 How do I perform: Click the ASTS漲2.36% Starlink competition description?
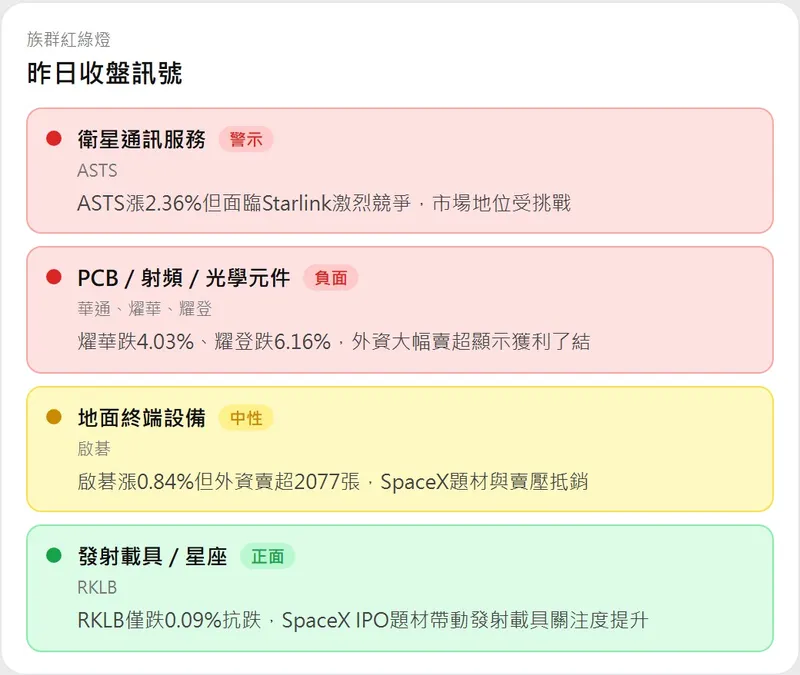(323, 203)
